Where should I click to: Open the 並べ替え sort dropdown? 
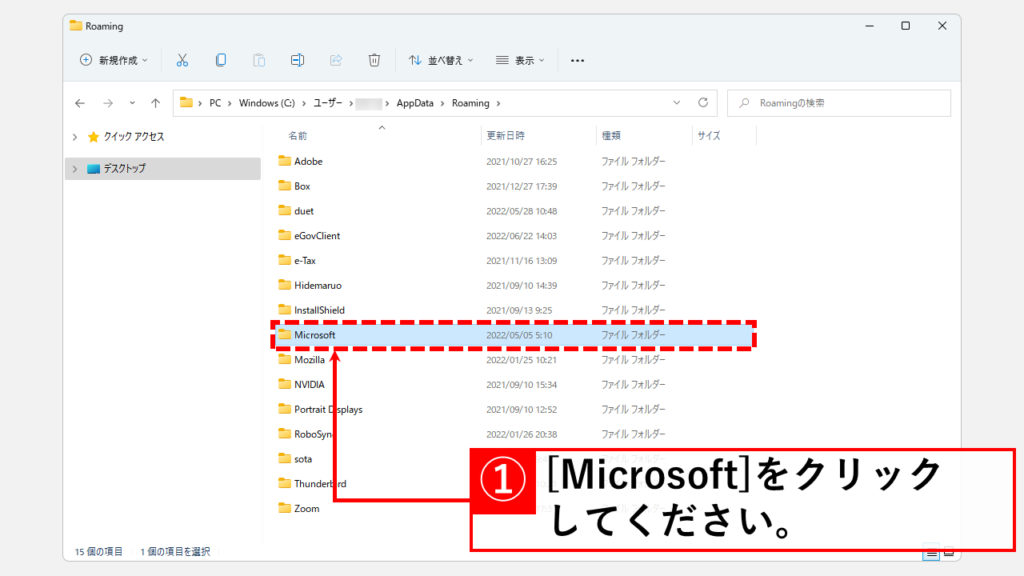(x=441, y=60)
